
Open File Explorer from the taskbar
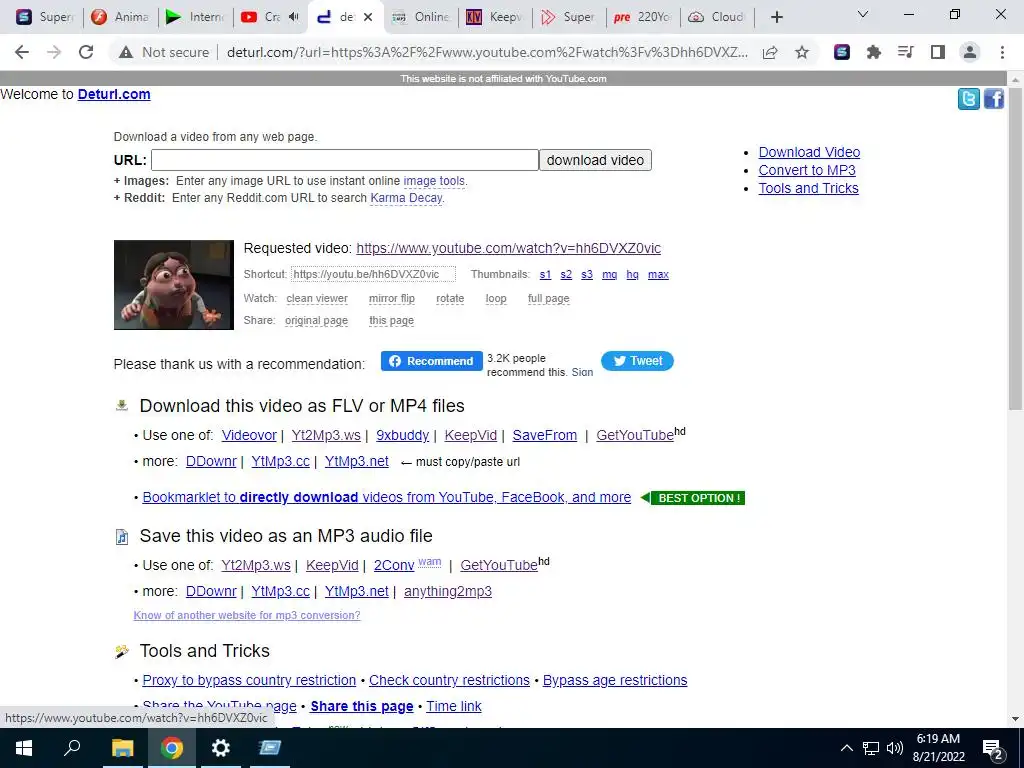click(x=122, y=748)
